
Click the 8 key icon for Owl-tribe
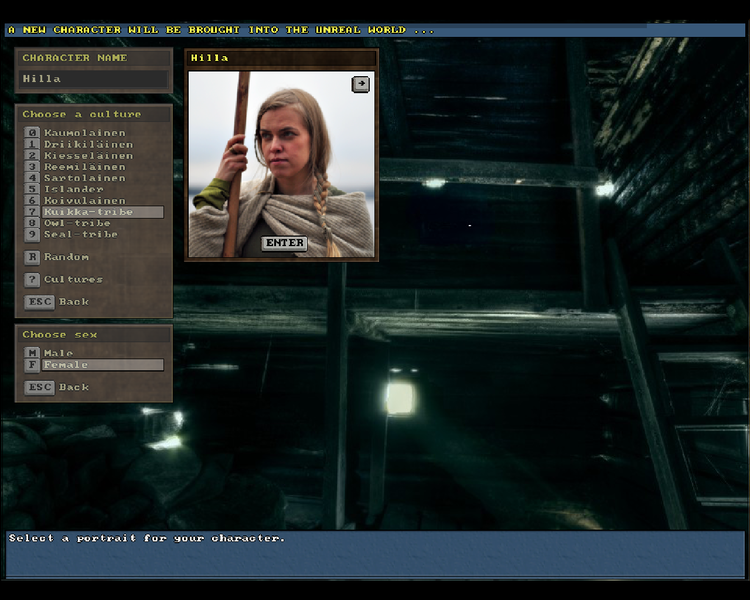[33, 223]
